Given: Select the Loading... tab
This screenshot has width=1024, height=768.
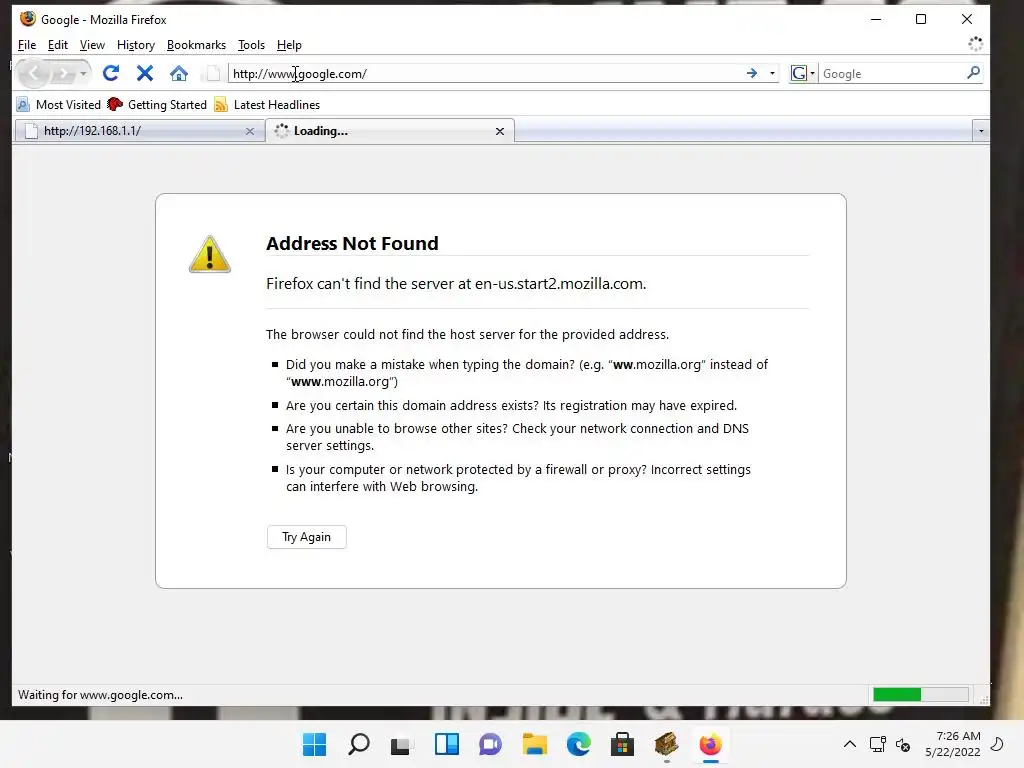Looking at the screenshot, I should tap(390, 131).
